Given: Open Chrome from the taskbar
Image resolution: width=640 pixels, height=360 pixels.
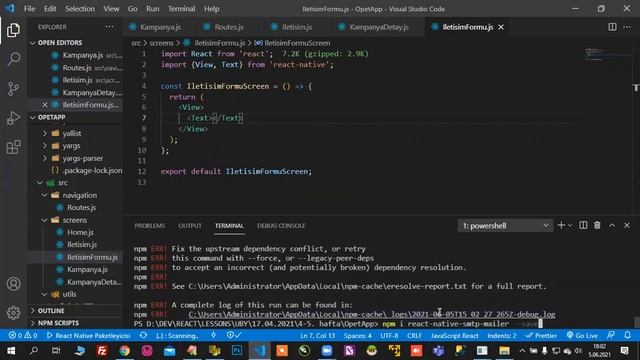Looking at the screenshot, I should (x=124, y=351).
